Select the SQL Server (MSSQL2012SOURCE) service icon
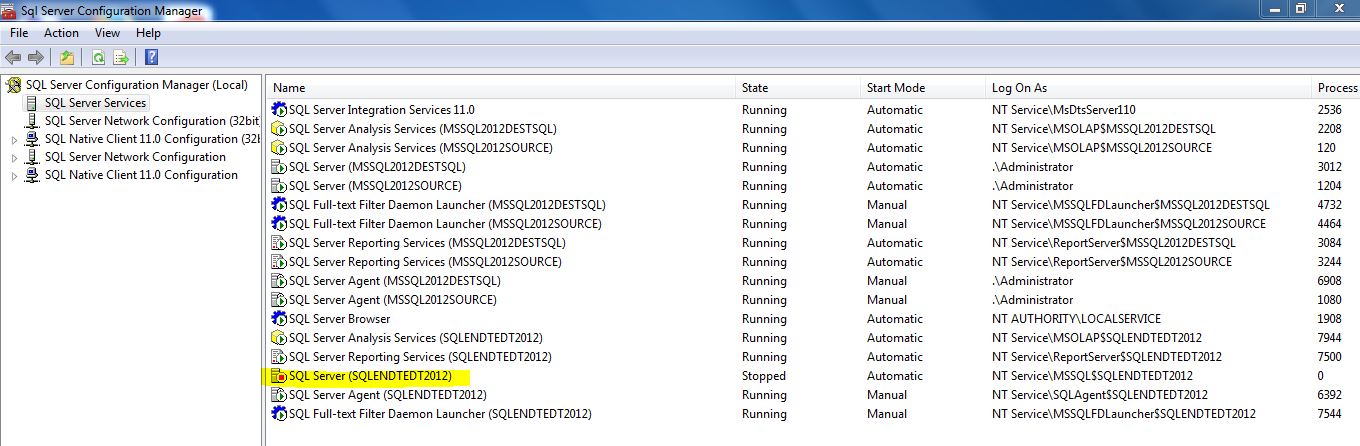This screenshot has width=1360, height=446. (x=279, y=186)
